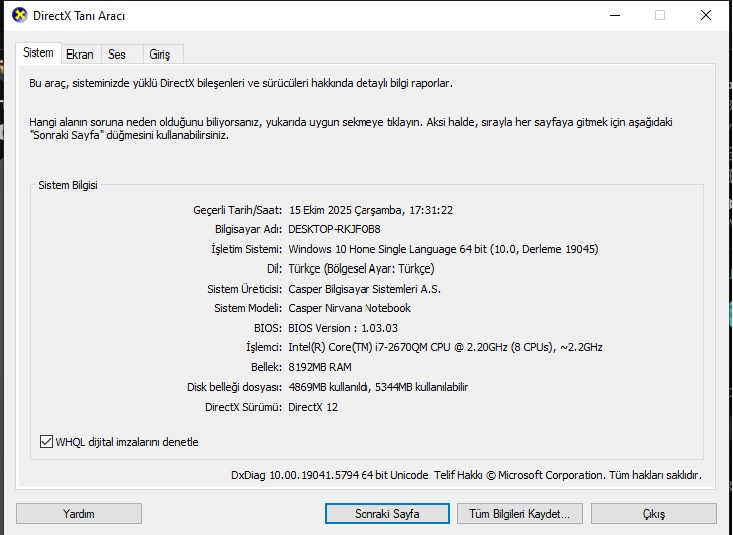Click the Bellek label
The width and height of the screenshot is (733, 535).
(266, 367)
